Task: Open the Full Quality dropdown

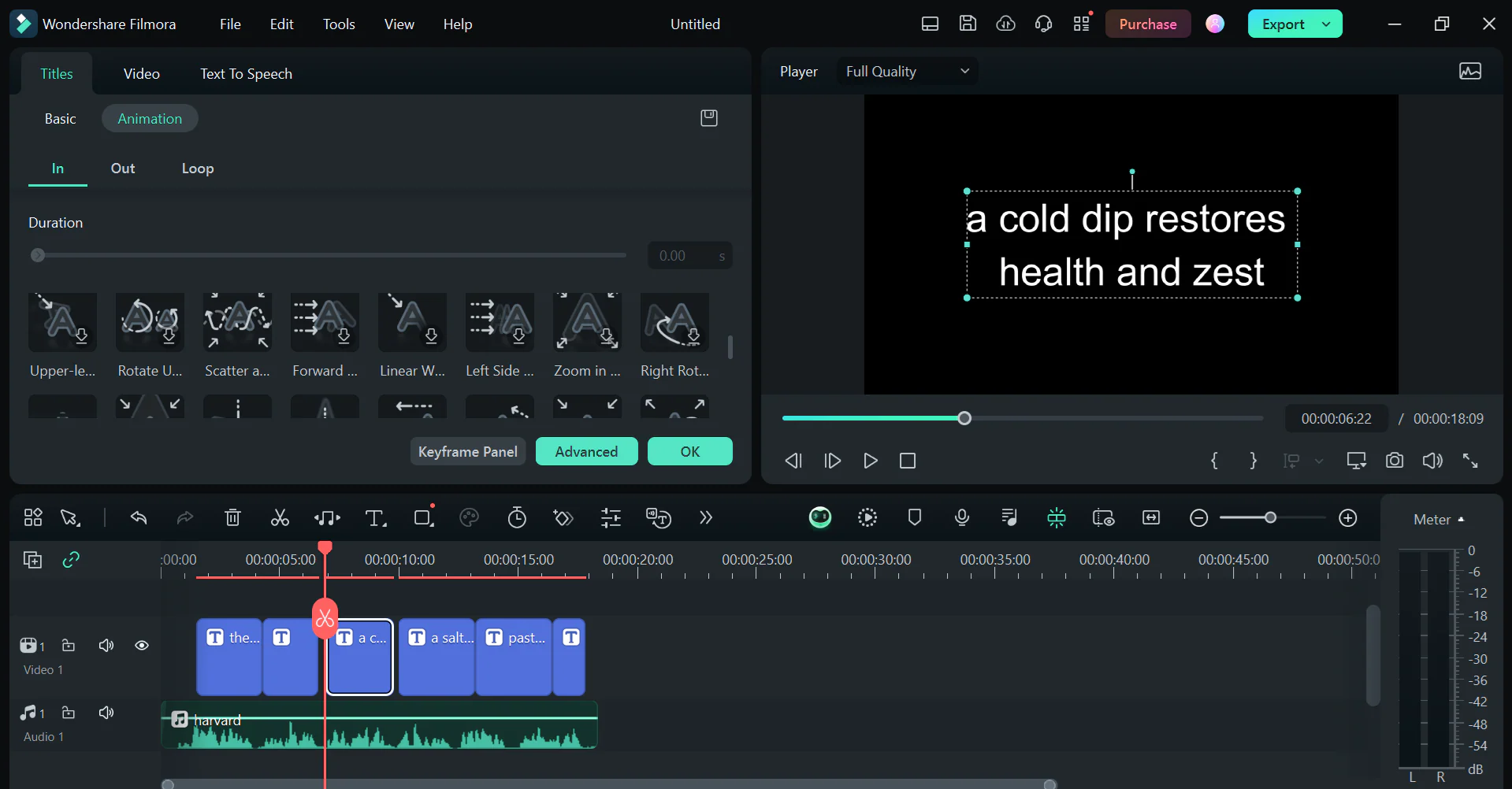Action: click(907, 72)
